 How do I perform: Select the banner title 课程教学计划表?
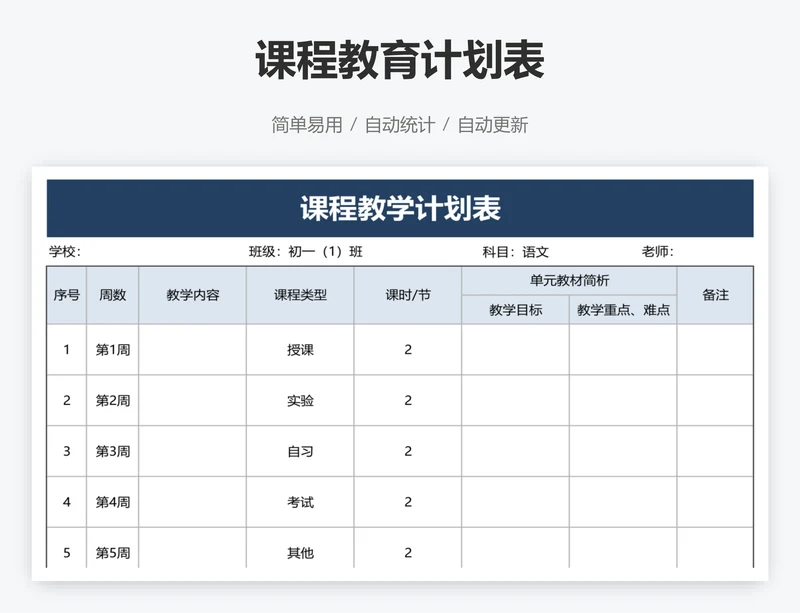(400, 208)
